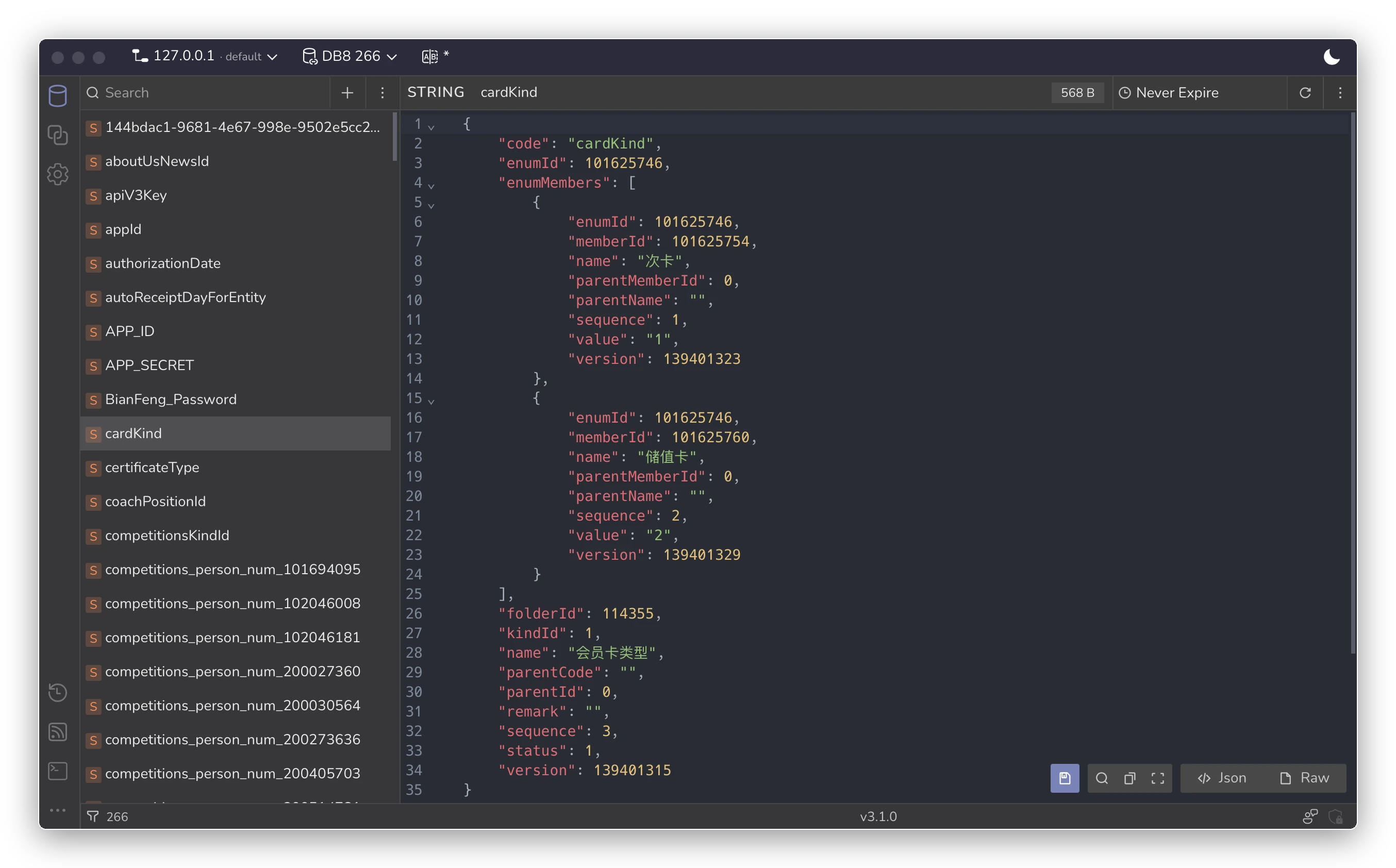Select the APP_SECRET key
The image size is (1396, 868).
tap(236, 365)
